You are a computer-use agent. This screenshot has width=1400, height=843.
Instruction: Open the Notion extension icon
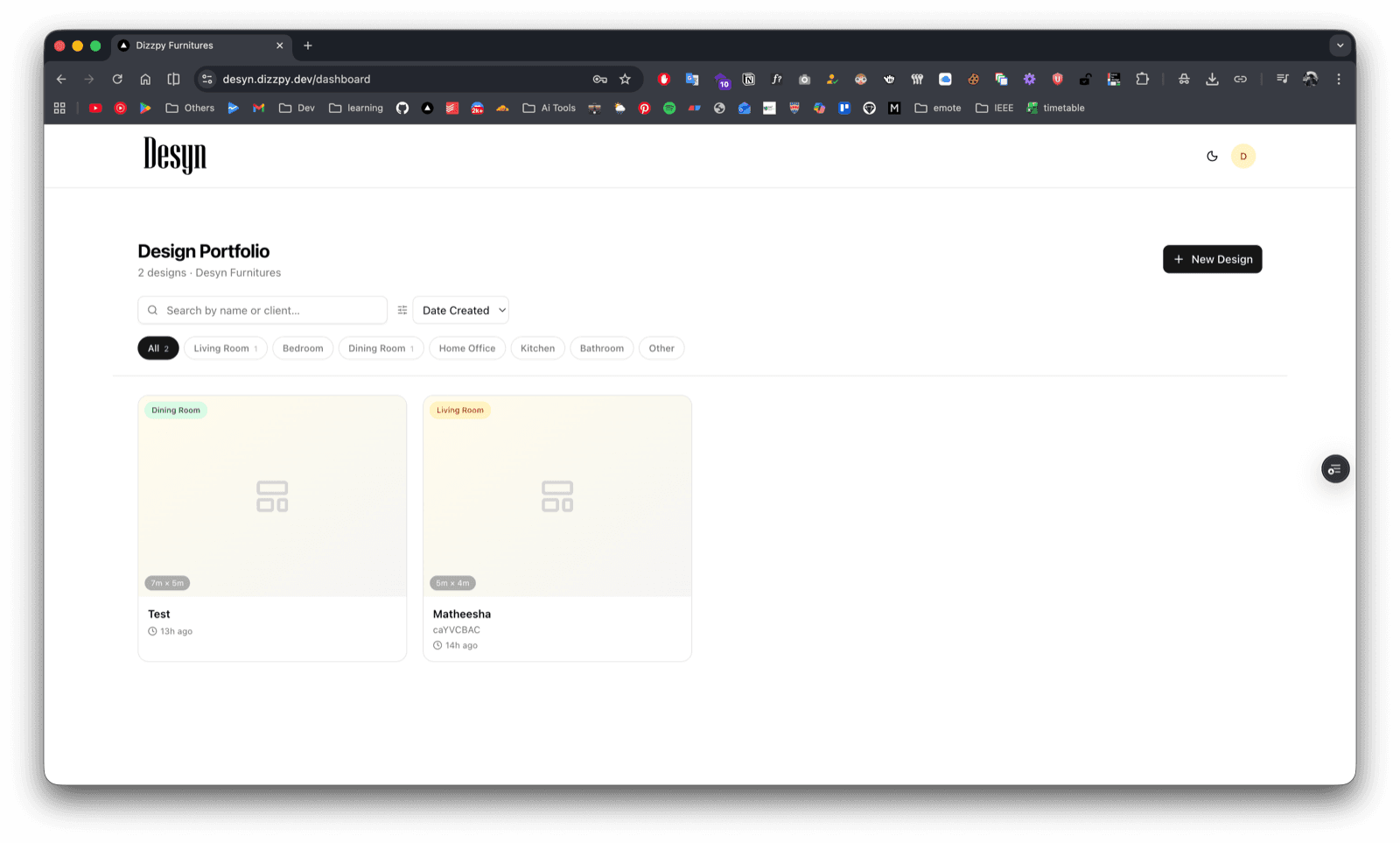coord(749,79)
